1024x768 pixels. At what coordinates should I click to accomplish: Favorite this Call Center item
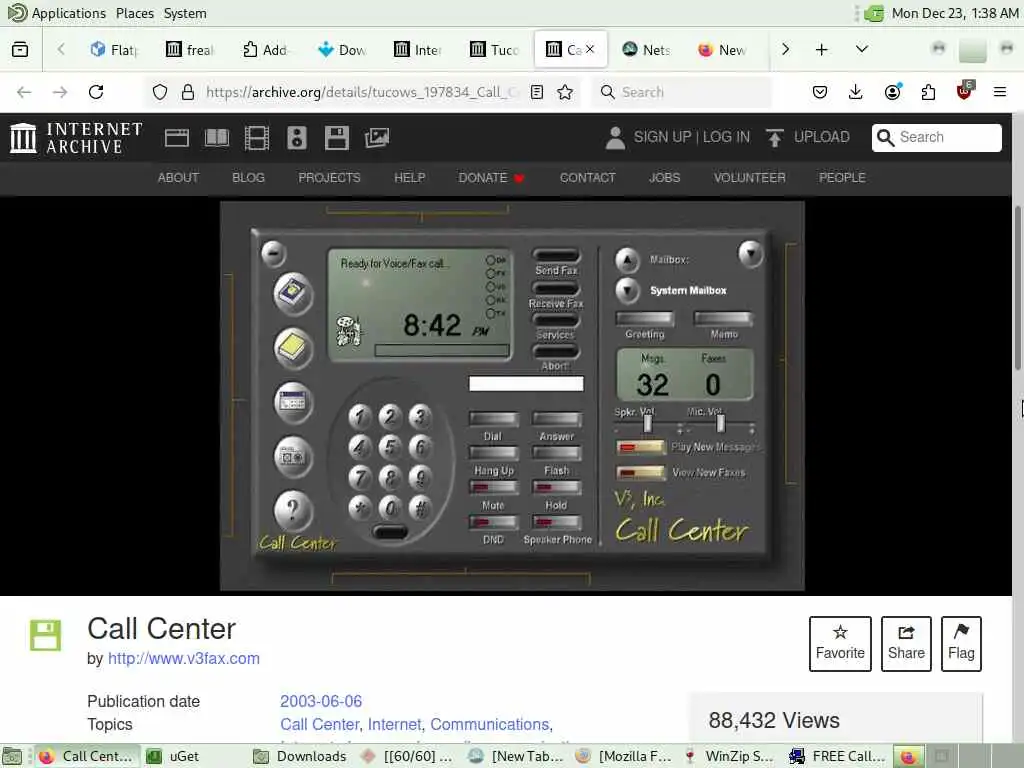(840, 643)
